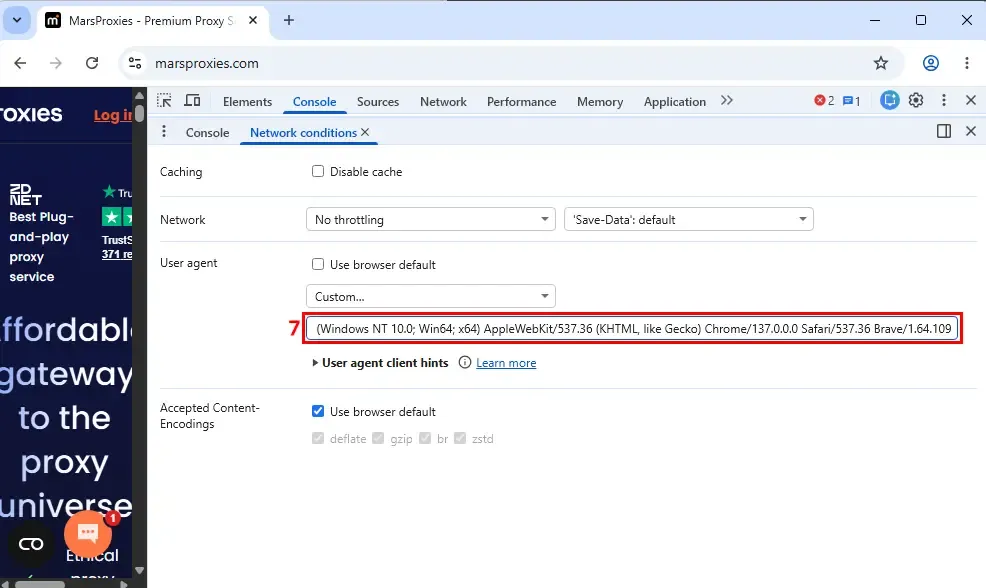This screenshot has width=986, height=588.
Task: Close the DevTools panel
Action: pos(971,100)
